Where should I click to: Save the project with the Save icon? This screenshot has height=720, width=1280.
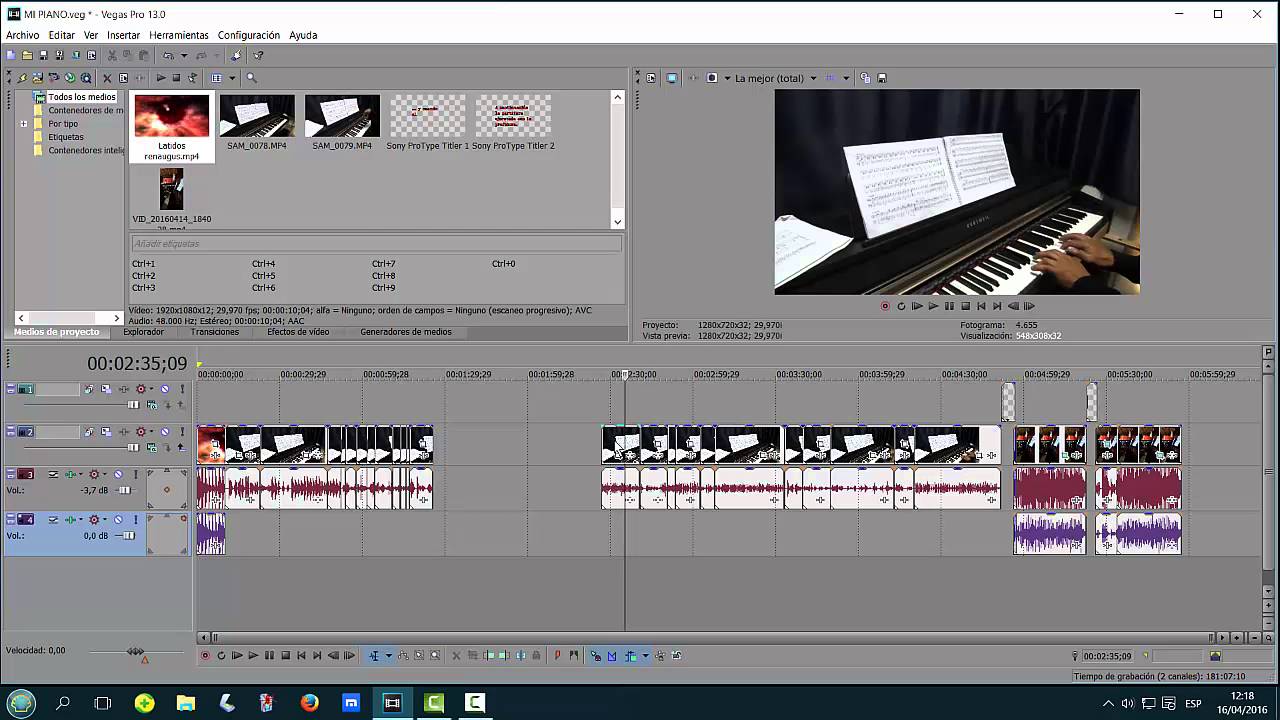point(43,55)
